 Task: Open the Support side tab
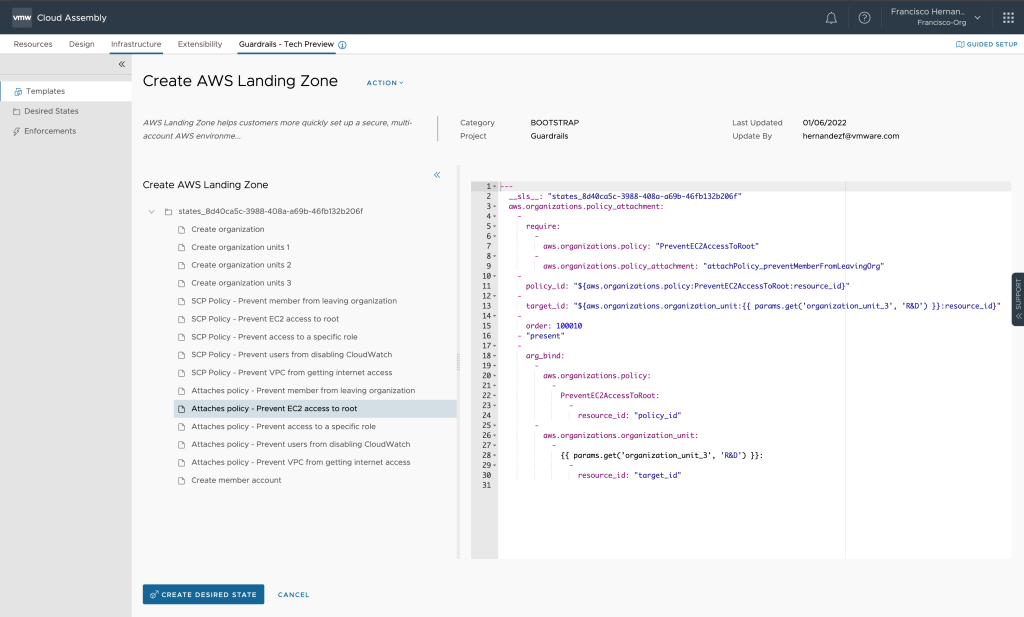click(x=1018, y=299)
